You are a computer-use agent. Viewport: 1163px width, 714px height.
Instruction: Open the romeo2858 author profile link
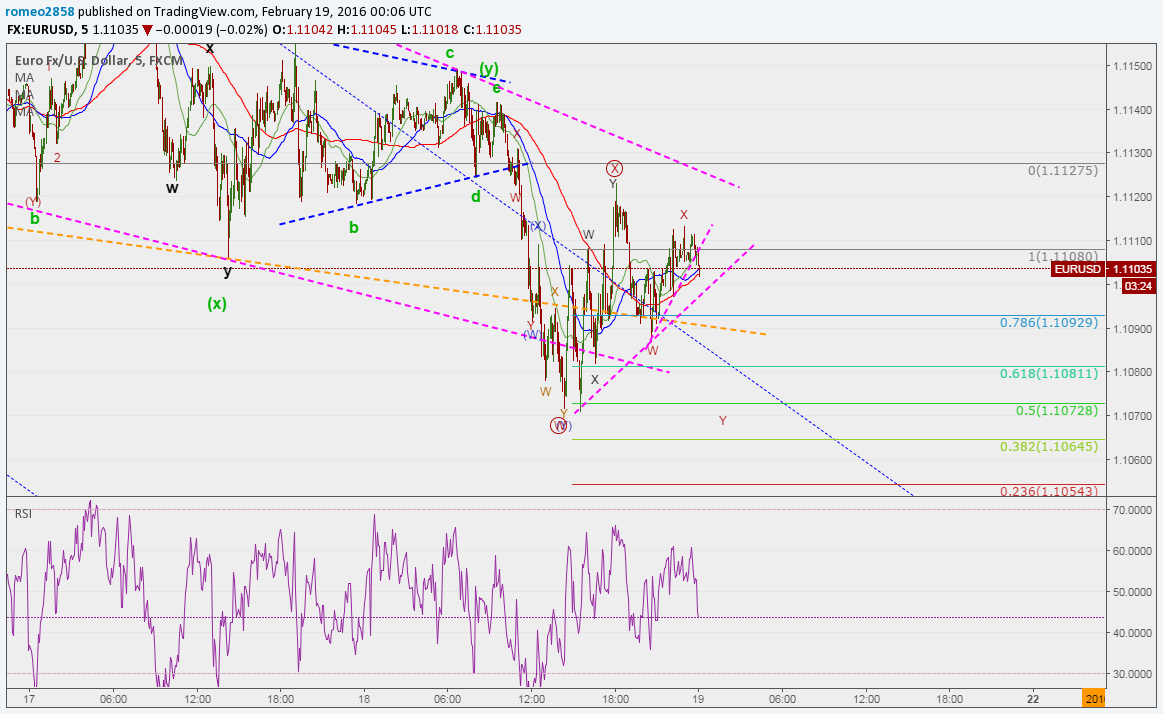coord(40,12)
